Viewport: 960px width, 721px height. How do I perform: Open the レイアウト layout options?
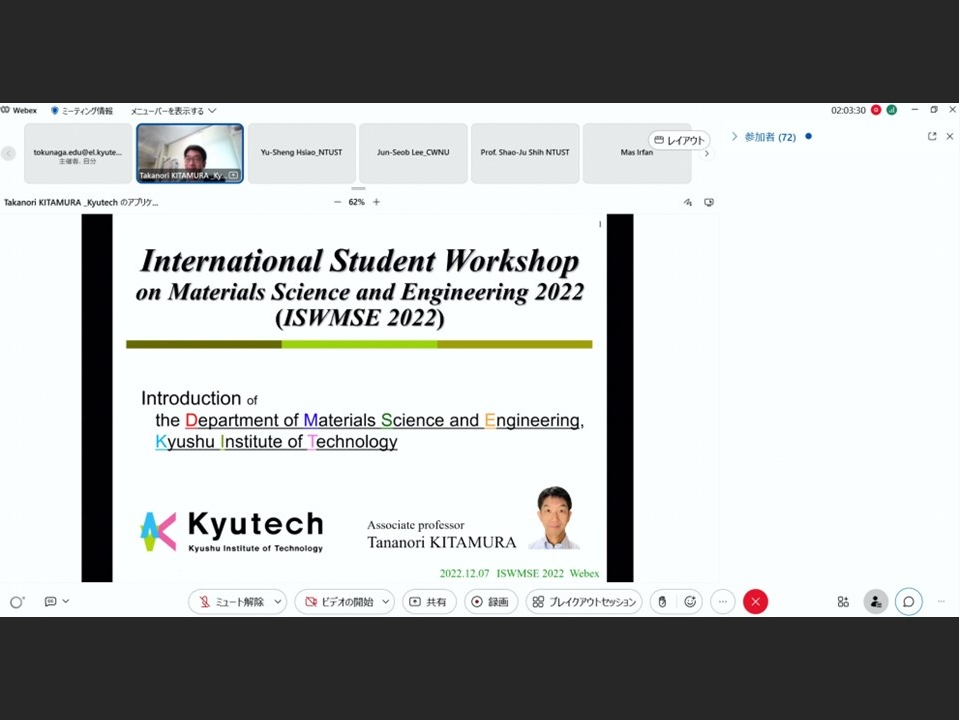click(x=680, y=140)
